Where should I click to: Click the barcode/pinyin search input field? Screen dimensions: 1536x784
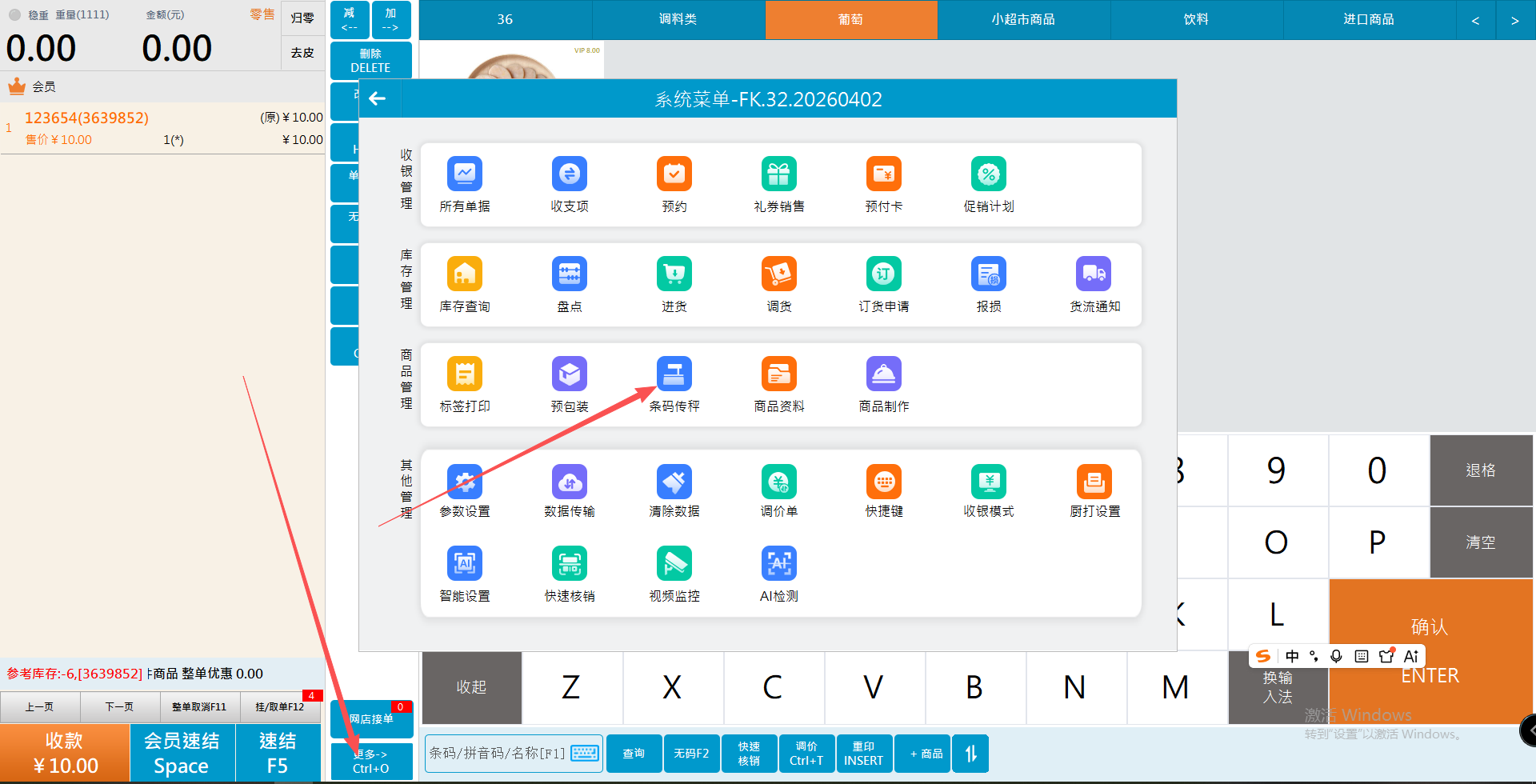click(497, 754)
